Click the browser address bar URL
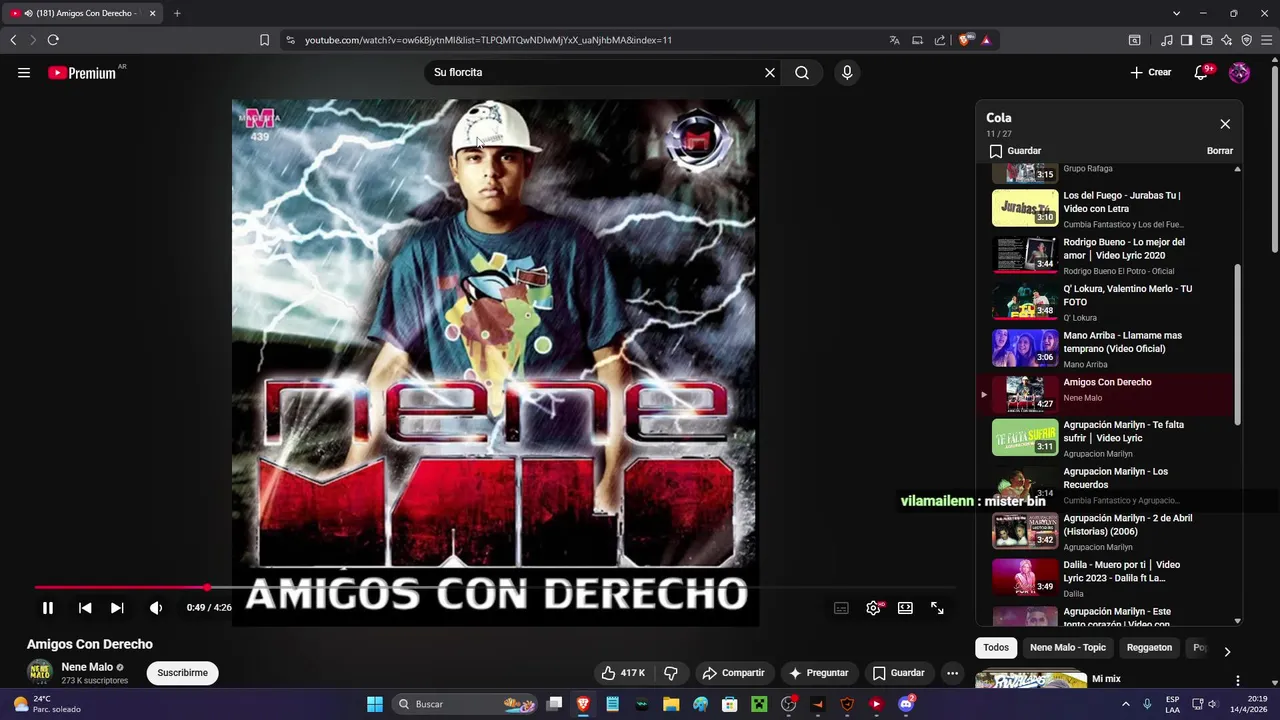This screenshot has width=1280, height=720. click(488, 40)
